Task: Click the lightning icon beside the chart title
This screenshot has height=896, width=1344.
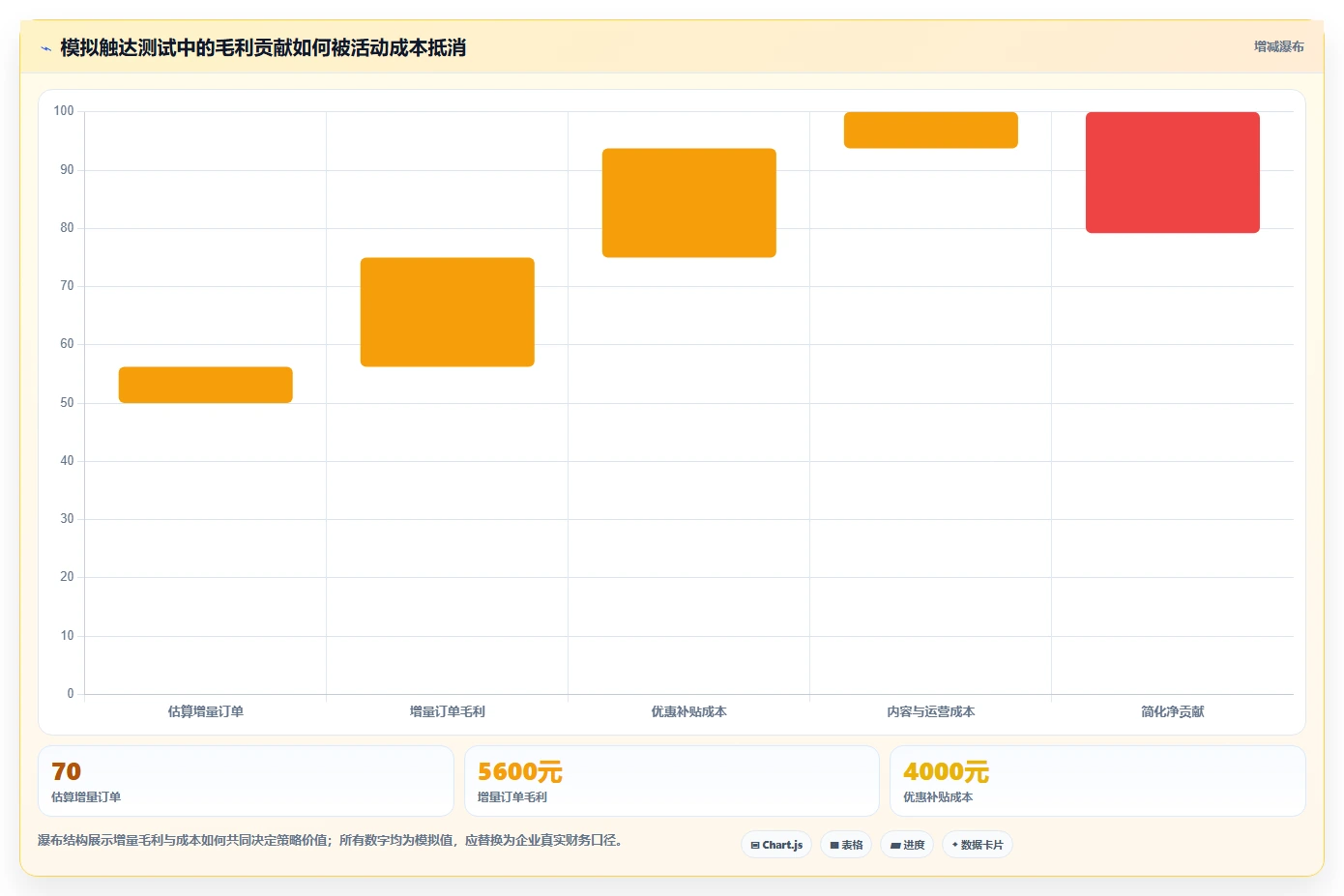Action: pyautogui.click(x=45, y=48)
